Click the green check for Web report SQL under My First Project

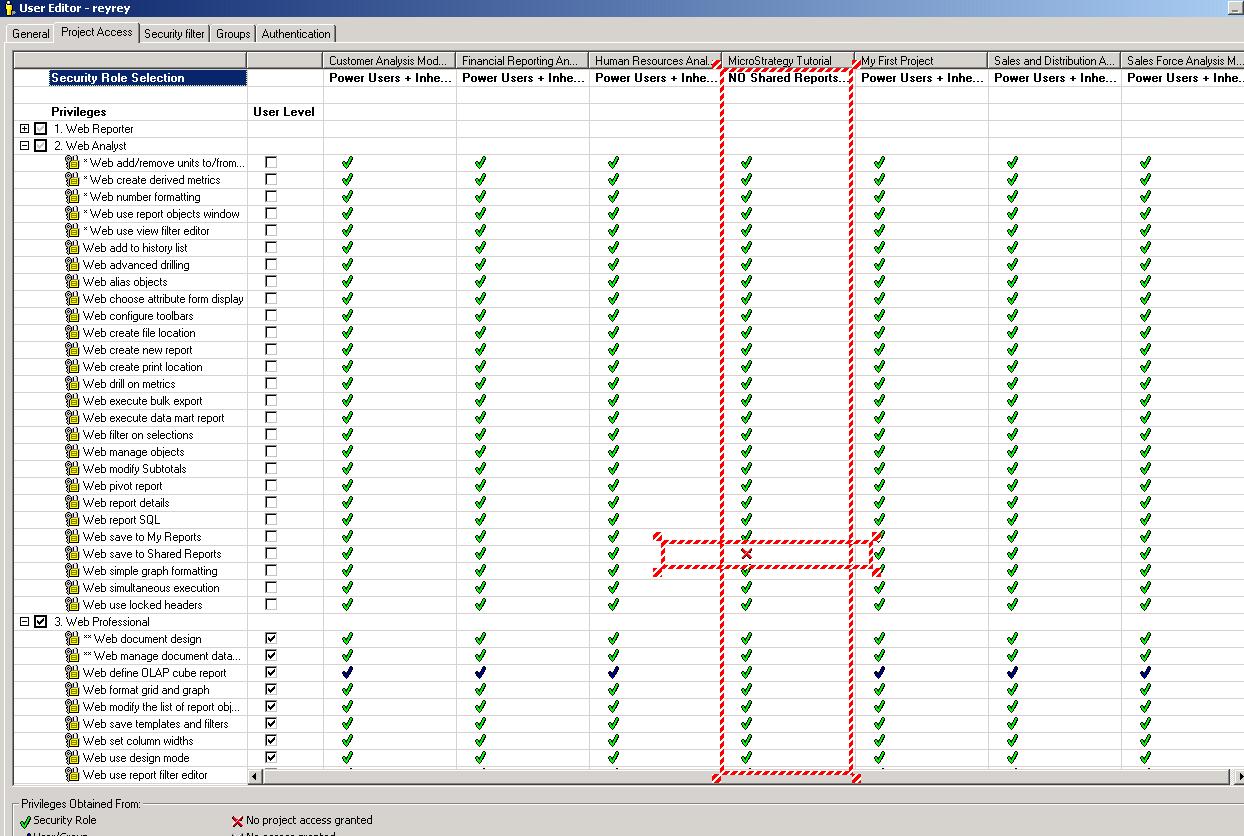877,519
